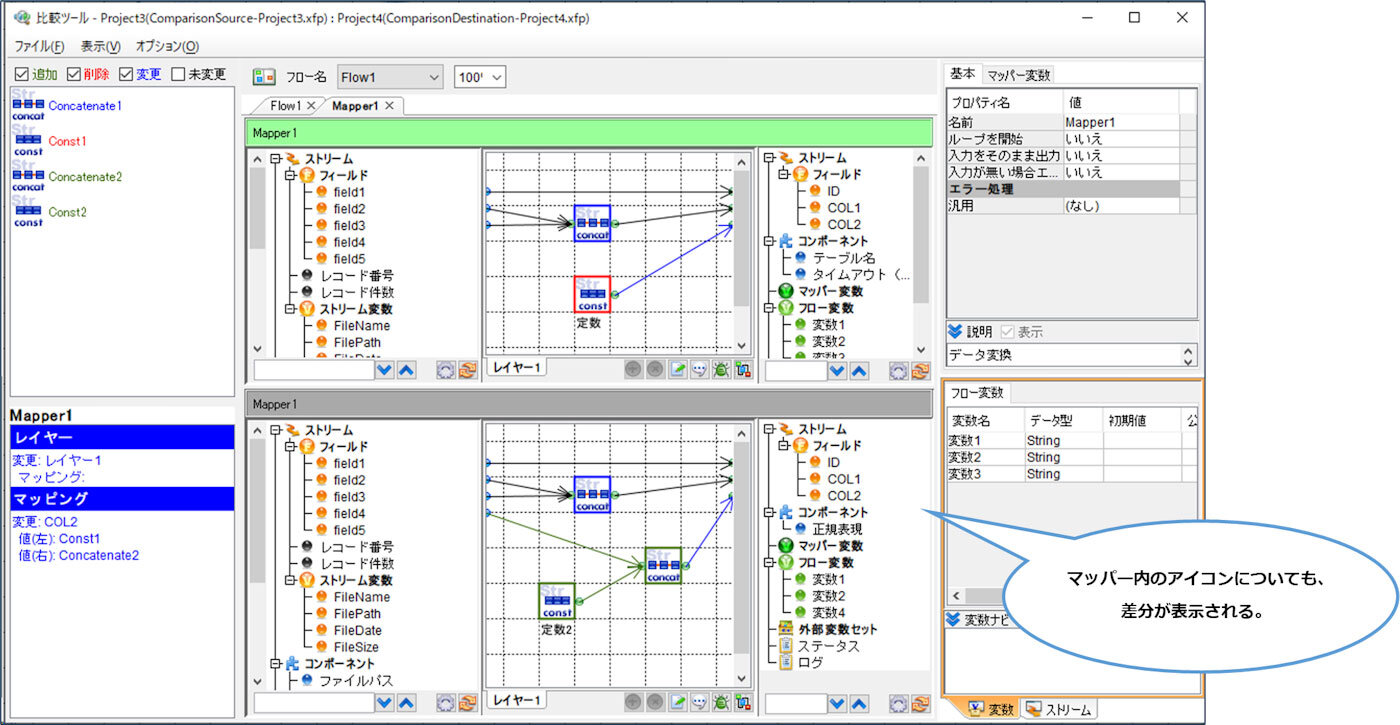The image size is (1400, 725).
Task: Click the speech bubble comment icon in upper mapper
Action: click(x=699, y=369)
